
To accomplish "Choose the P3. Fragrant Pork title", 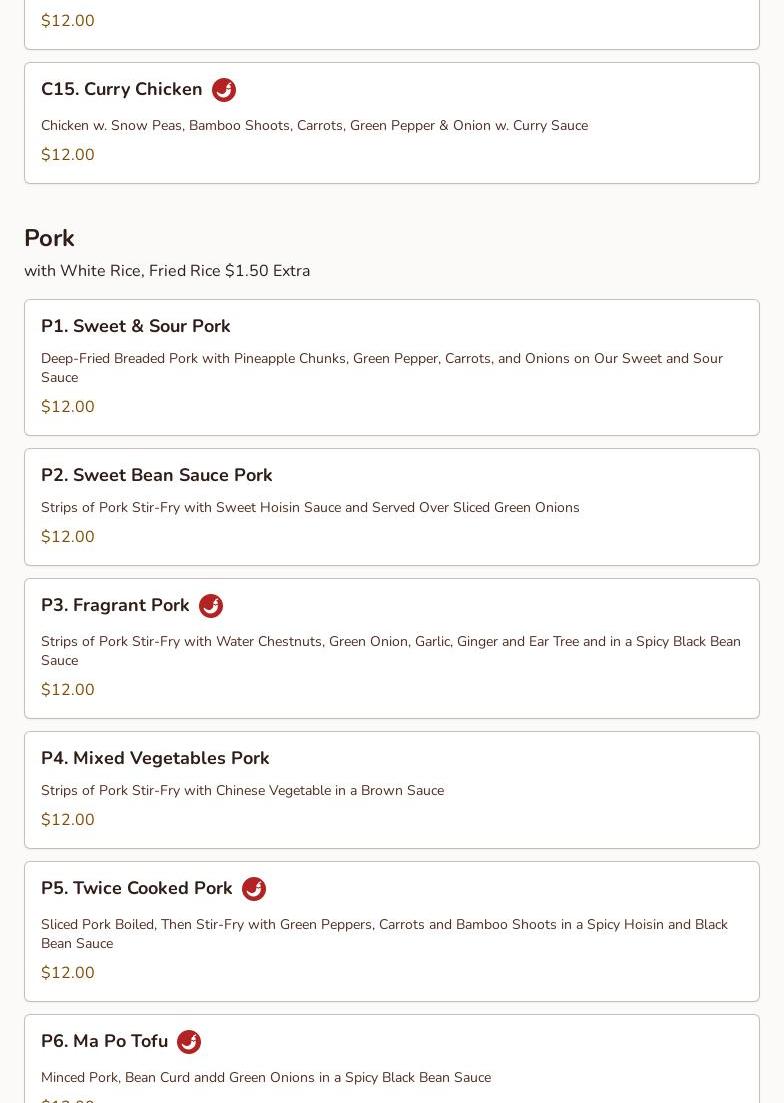I will point(115,605).
